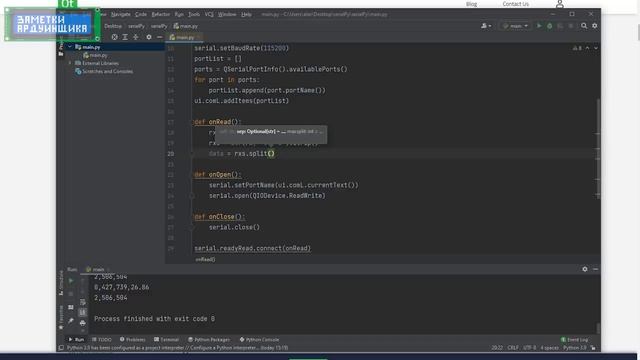
Task: Toggle soft-wrap icon in Run console
Action: (x=83, y=302)
